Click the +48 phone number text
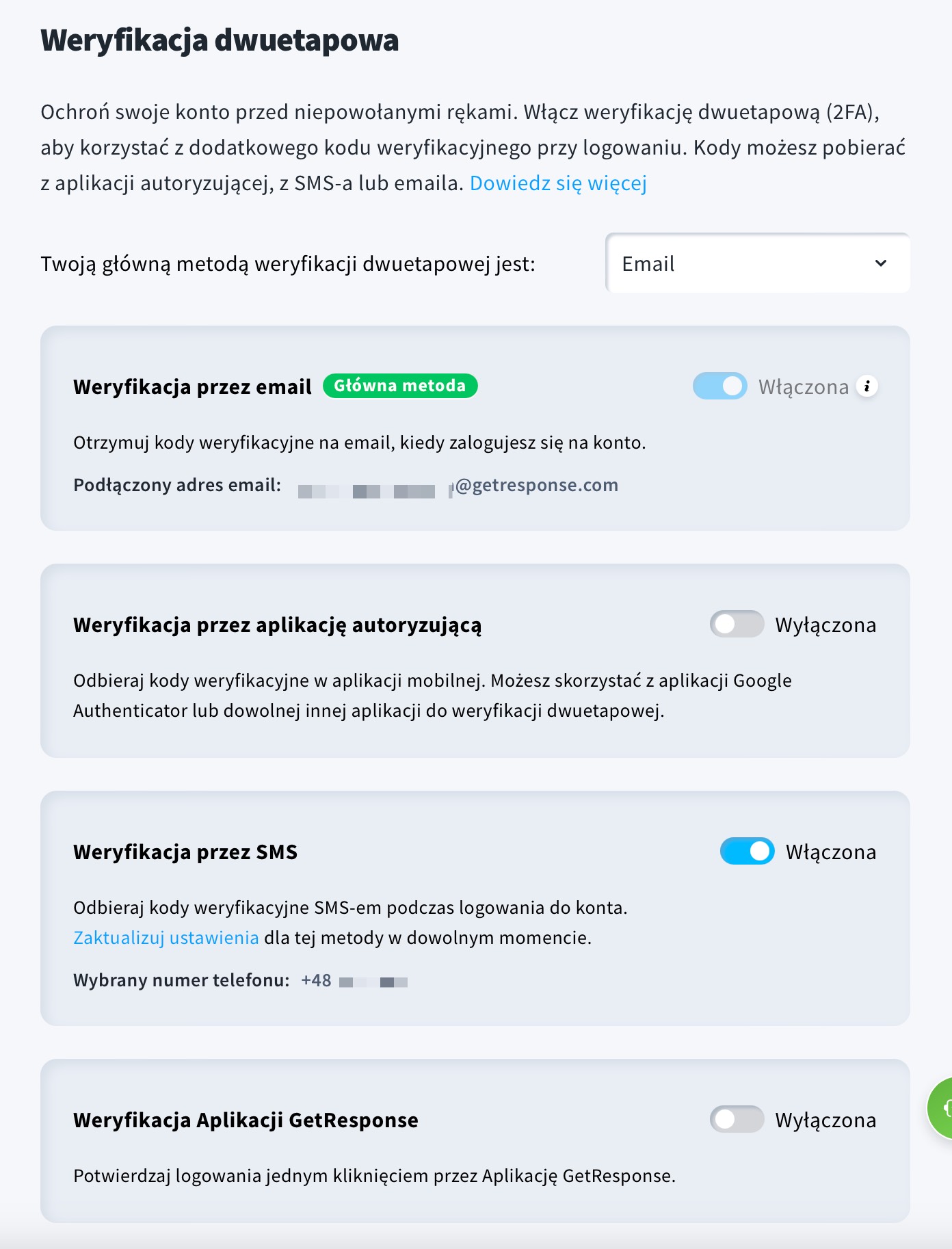The height and width of the screenshot is (1249, 952). click(x=354, y=980)
